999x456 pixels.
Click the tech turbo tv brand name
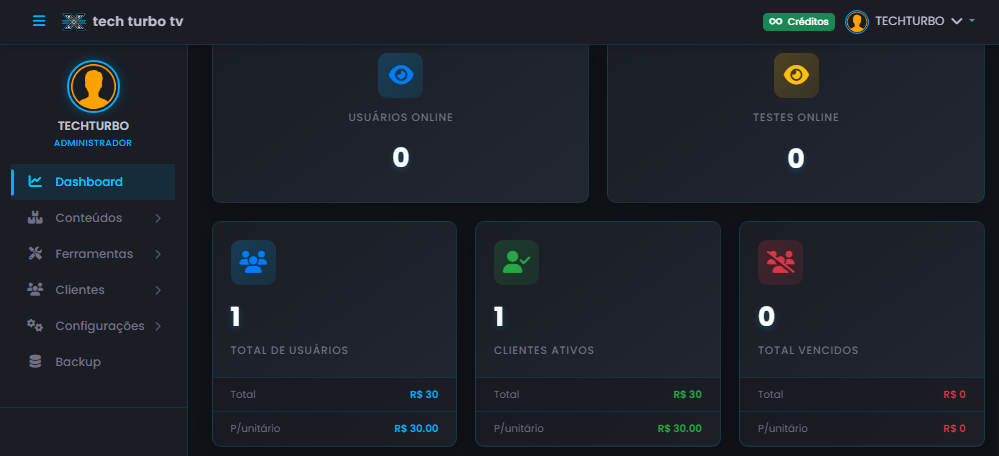tap(138, 22)
